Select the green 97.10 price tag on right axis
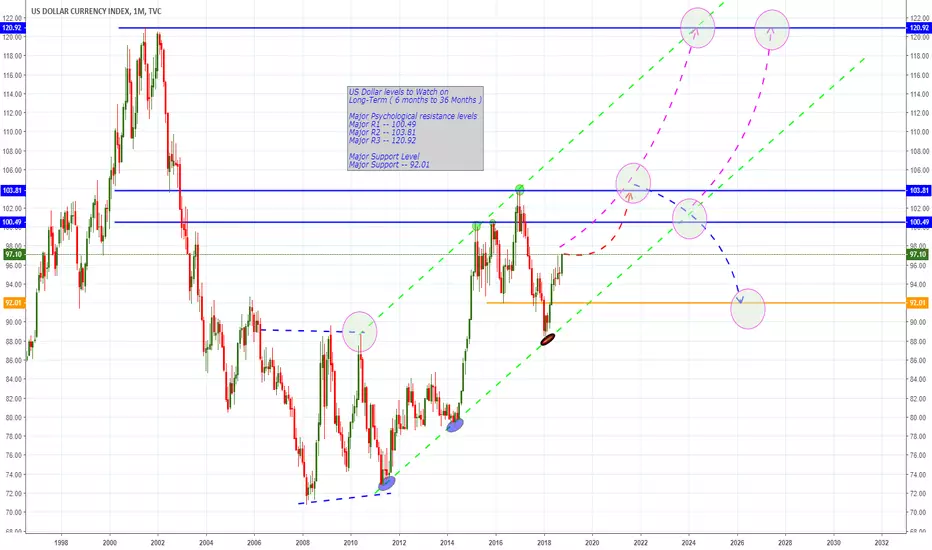 click(918, 254)
